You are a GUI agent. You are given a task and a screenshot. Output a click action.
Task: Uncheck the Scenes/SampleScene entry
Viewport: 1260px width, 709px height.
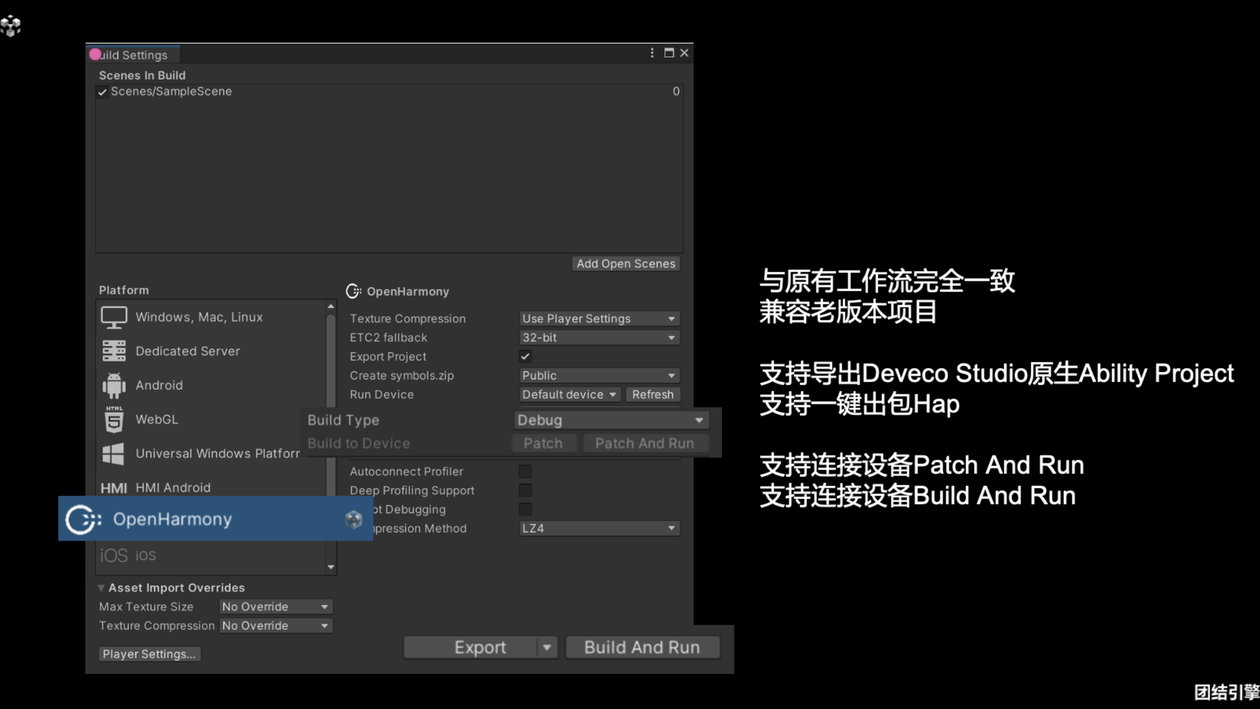tap(102, 91)
